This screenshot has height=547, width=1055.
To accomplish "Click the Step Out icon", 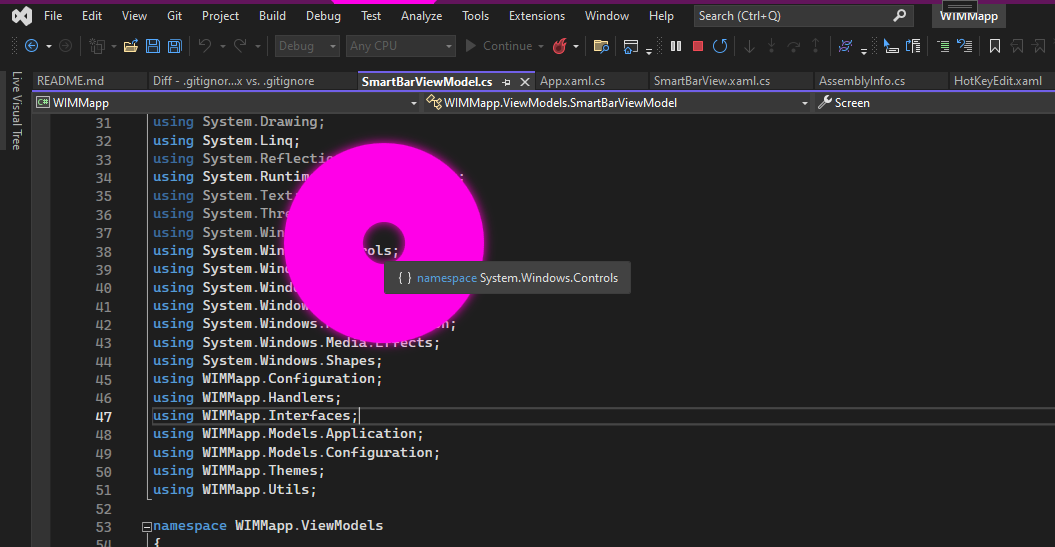I will (815, 46).
